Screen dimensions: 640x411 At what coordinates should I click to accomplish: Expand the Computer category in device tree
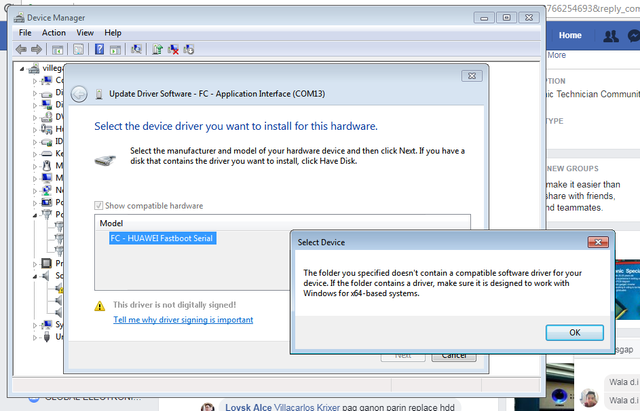35,81
